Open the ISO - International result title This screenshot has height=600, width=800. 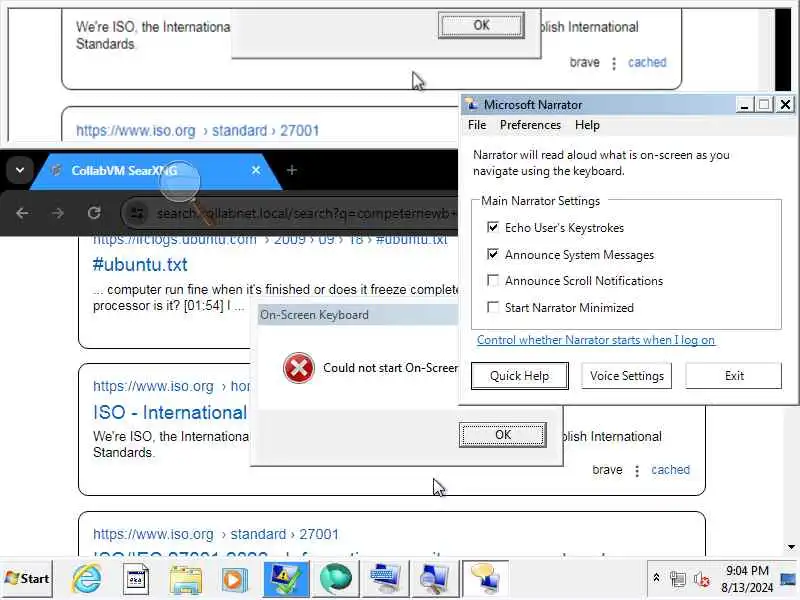tap(170, 412)
